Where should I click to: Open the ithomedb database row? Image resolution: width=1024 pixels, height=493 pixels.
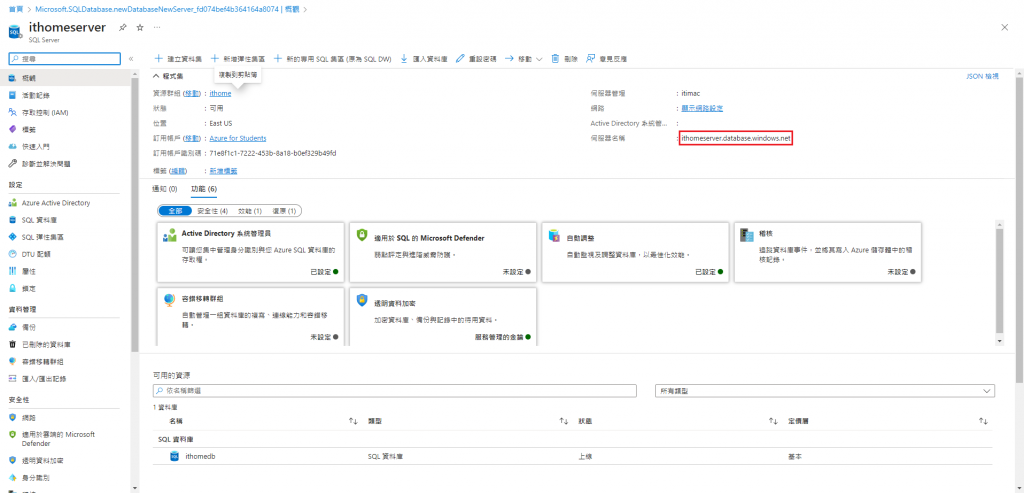pyautogui.click(x=572, y=456)
